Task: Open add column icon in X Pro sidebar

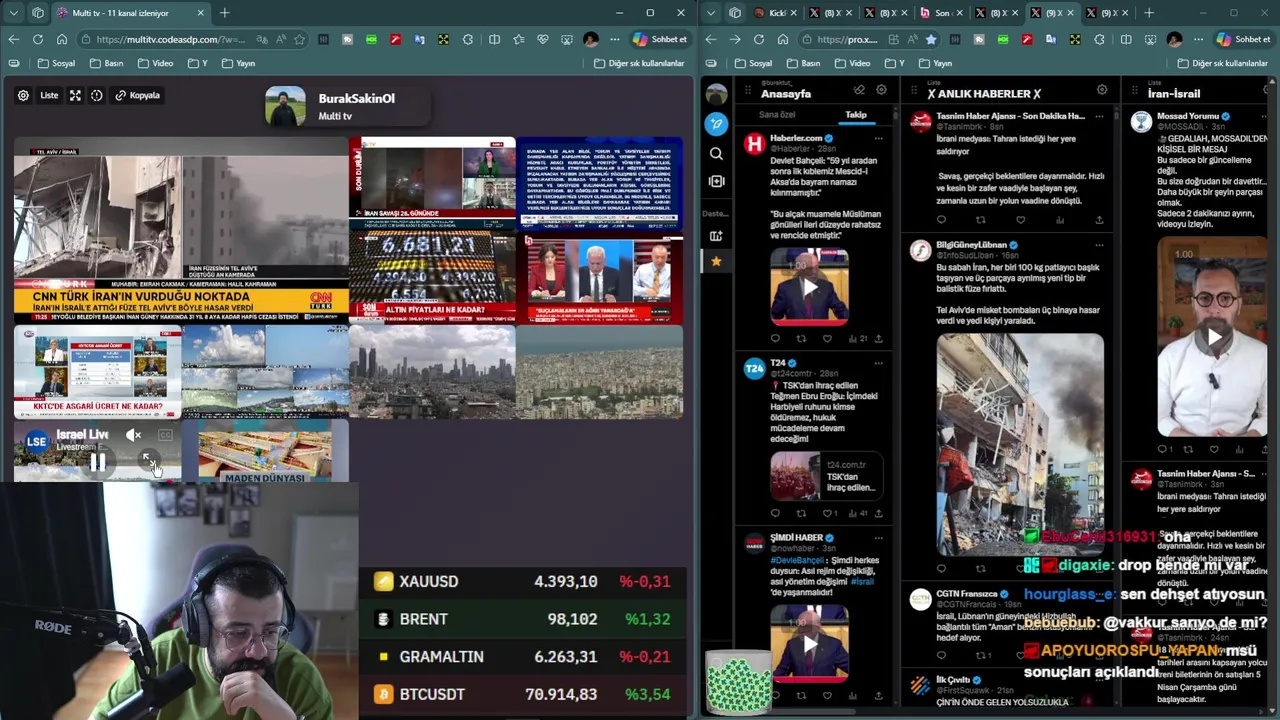Action: (x=716, y=181)
